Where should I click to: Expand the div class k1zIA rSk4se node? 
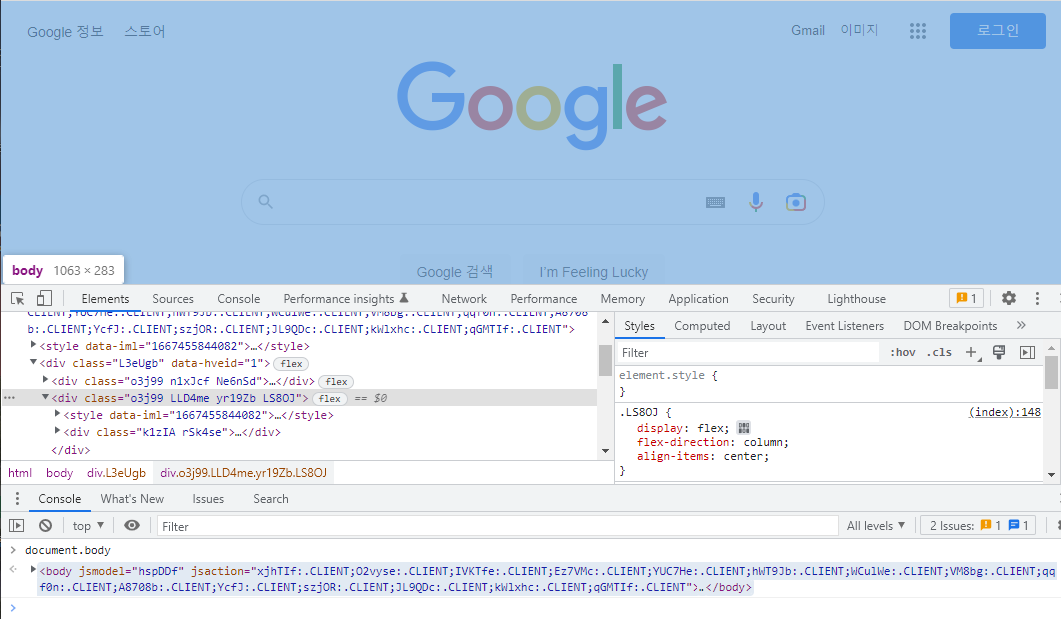[x=58, y=431]
